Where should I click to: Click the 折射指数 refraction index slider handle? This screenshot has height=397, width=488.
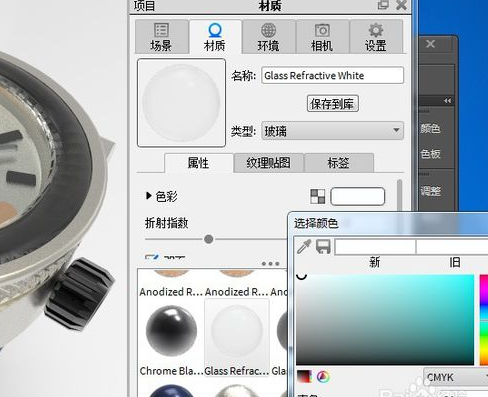coord(209,239)
